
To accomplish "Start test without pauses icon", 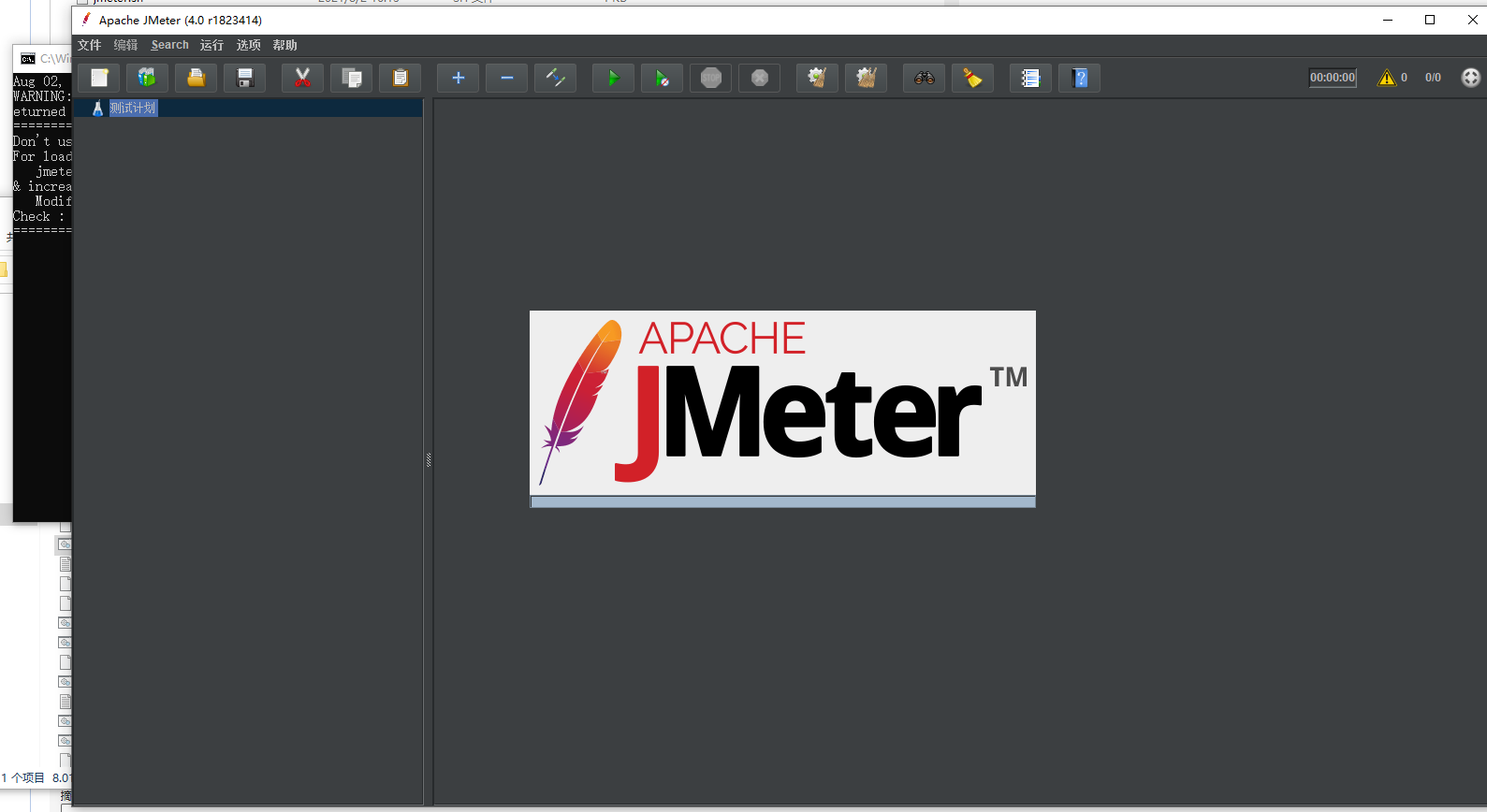I will [x=662, y=78].
